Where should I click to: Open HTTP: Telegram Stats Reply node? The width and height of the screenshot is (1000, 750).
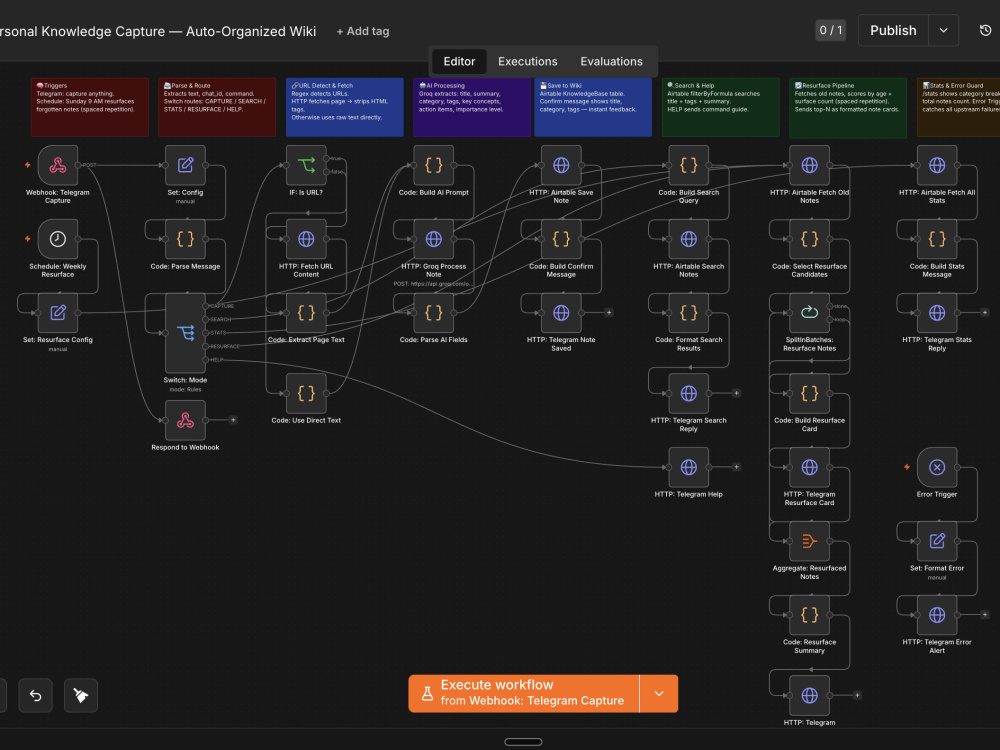(937, 312)
